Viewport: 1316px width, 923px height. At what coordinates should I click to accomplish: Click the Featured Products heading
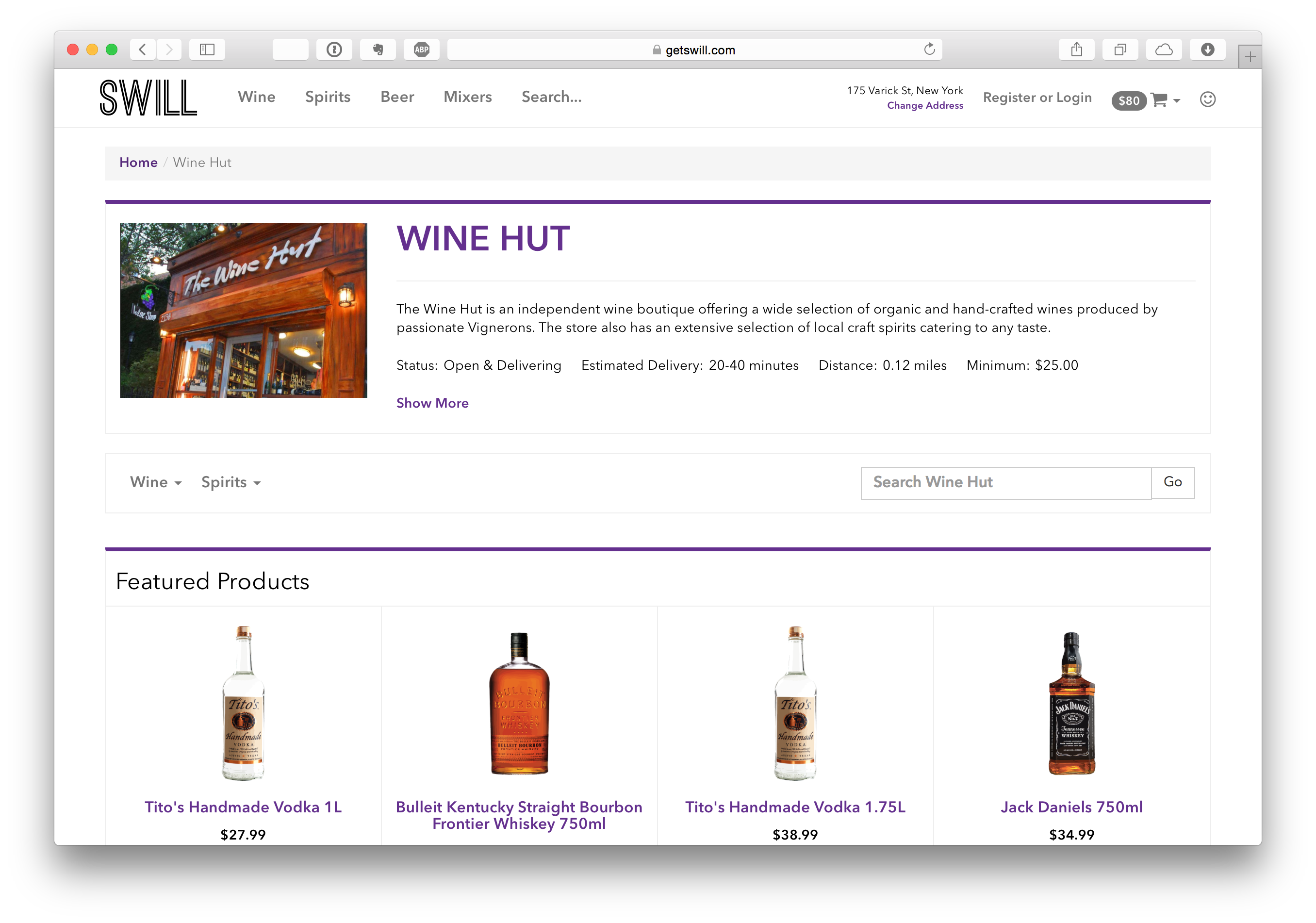pyautogui.click(x=213, y=581)
